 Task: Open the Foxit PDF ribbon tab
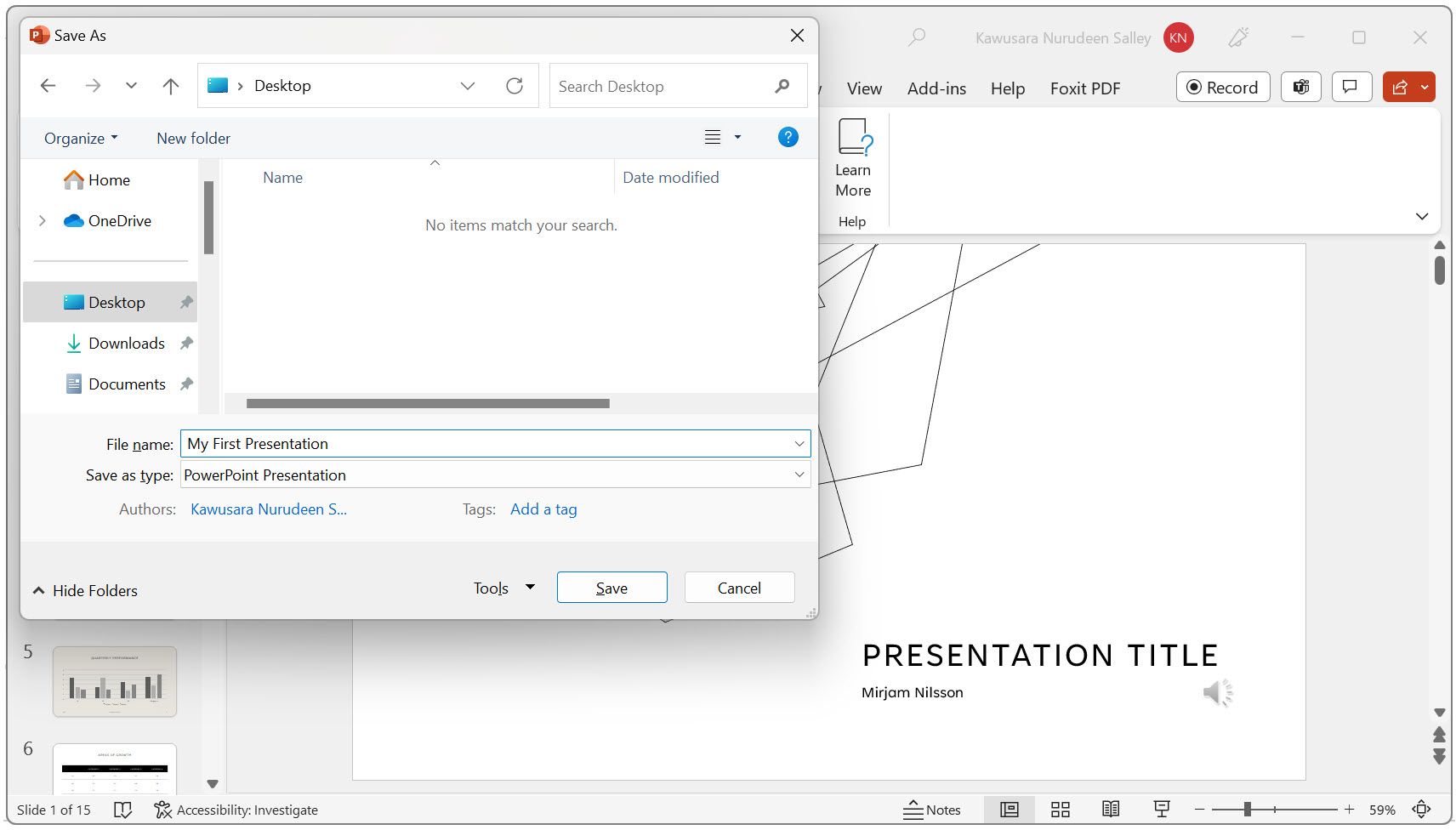(1083, 88)
